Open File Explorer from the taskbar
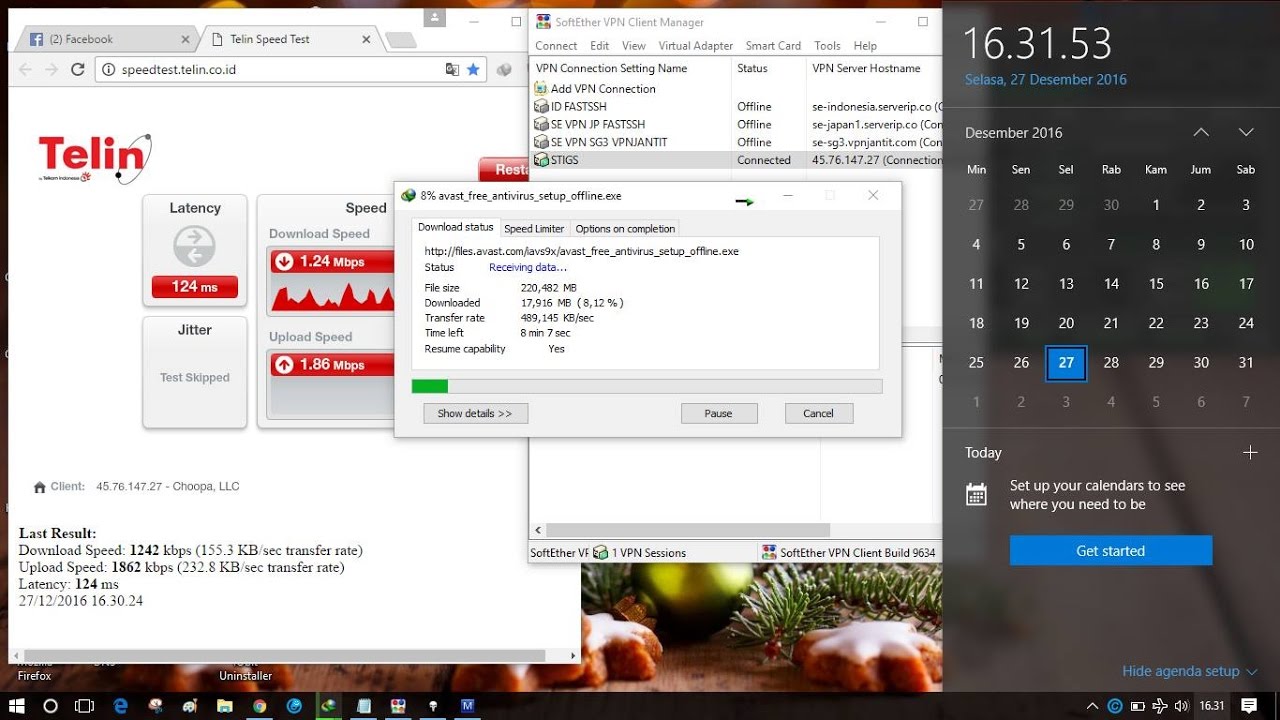This screenshot has width=1280, height=720. pyautogui.click(x=225, y=705)
